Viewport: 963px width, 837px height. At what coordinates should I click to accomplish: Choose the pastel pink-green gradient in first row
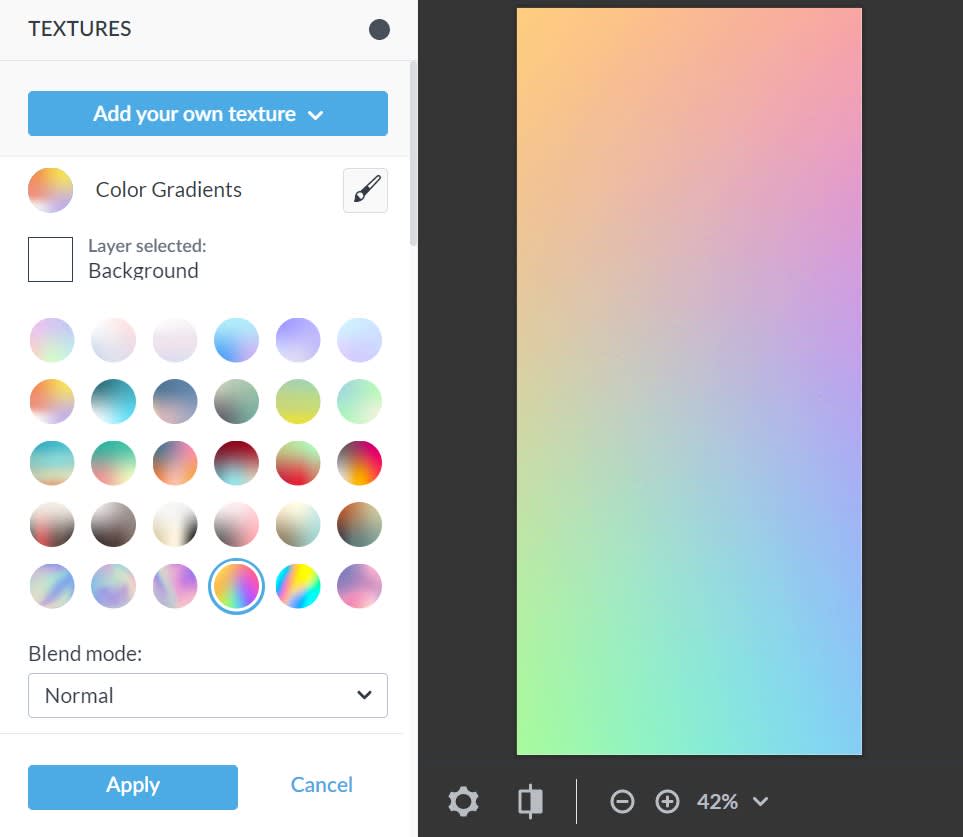pyautogui.click(x=52, y=340)
